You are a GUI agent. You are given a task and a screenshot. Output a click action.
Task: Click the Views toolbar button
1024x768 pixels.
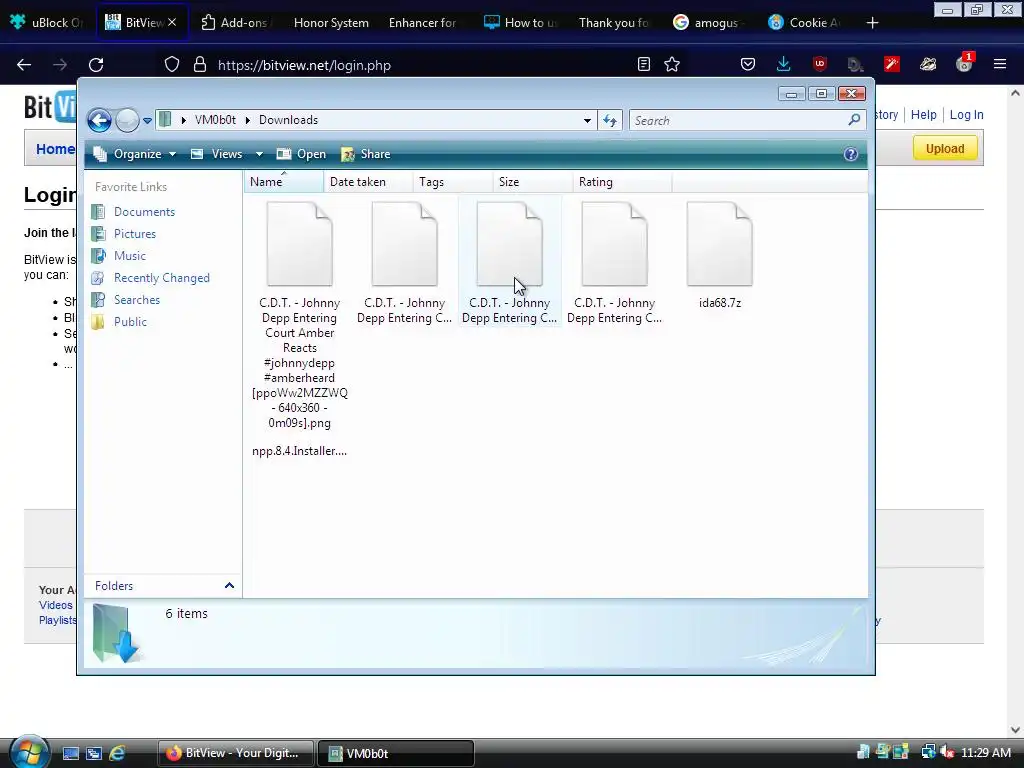coord(218,154)
